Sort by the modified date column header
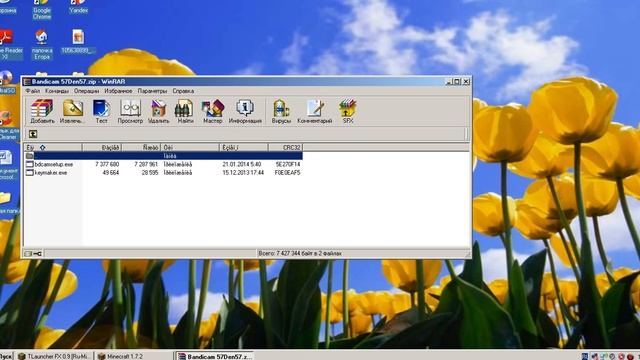Viewport: 640px width, 360px height. (x=244, y=147)
